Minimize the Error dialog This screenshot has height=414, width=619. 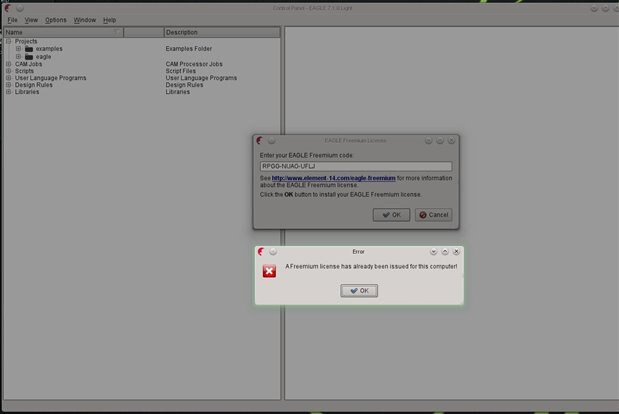(x=433, y=251)
